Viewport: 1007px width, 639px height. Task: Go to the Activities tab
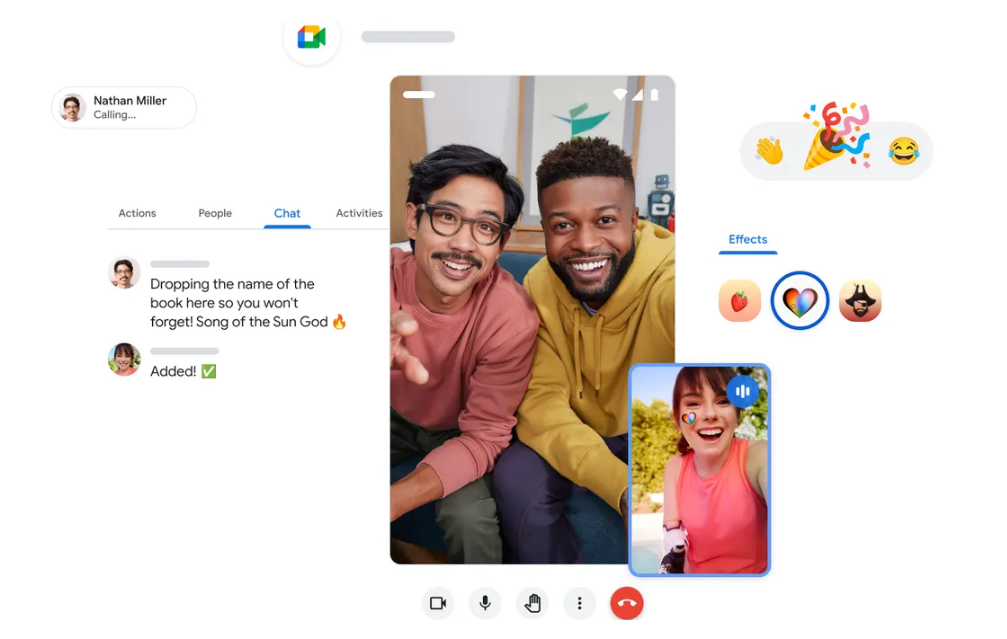[359, 213]
